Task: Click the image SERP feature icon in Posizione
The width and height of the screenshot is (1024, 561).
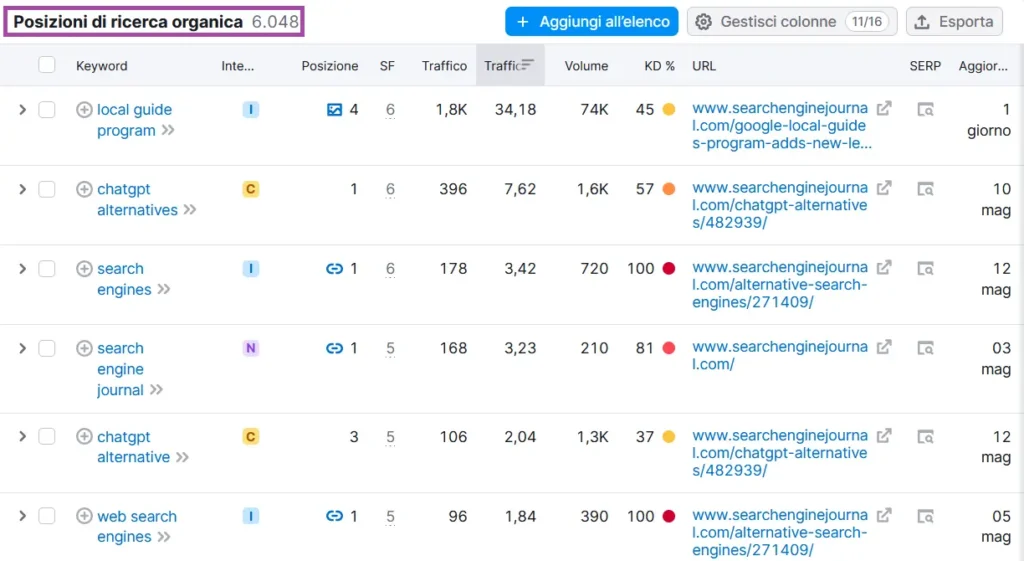Action: [335, 110]
